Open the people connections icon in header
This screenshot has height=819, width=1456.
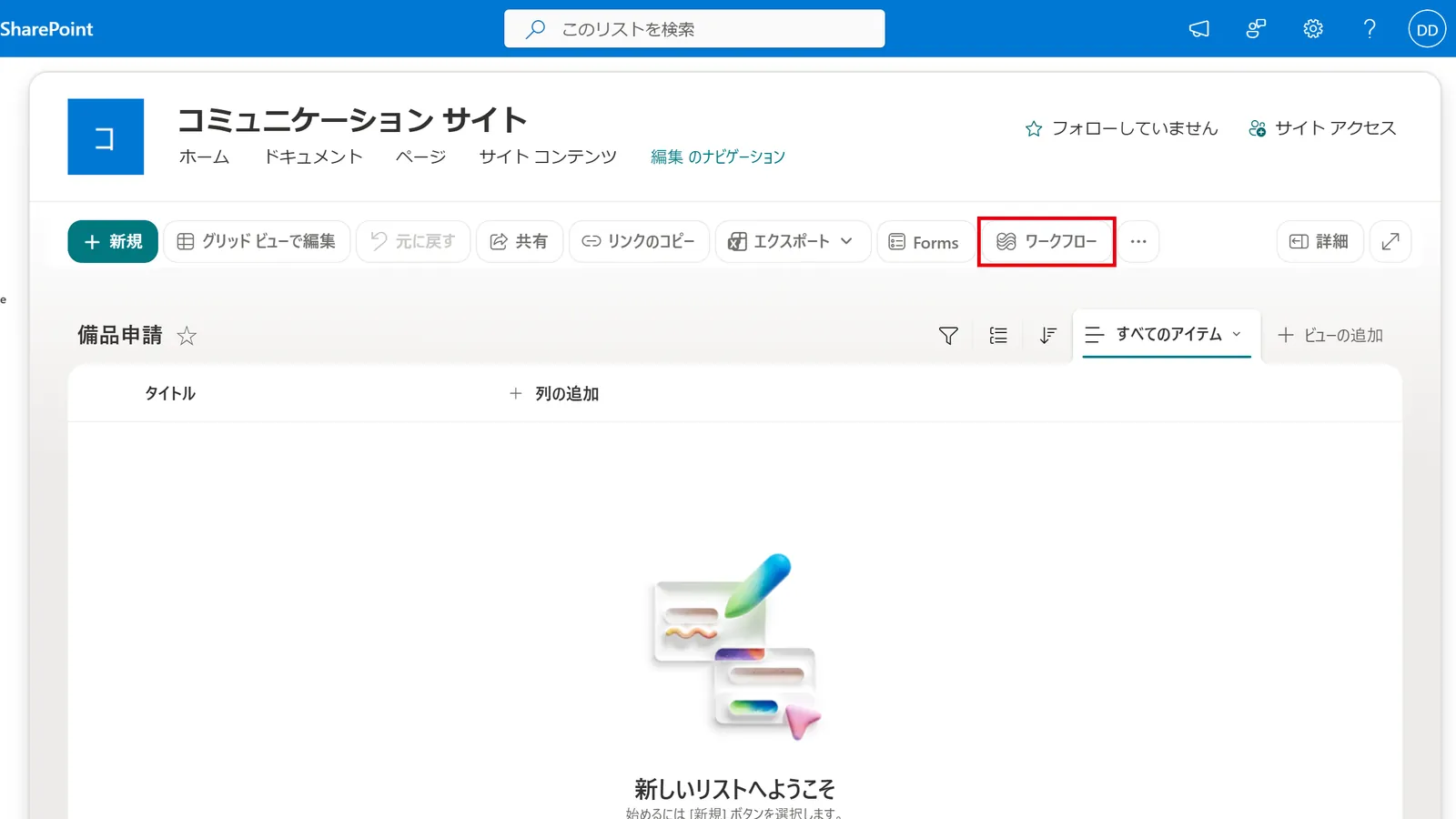[x=1256, y=29]
